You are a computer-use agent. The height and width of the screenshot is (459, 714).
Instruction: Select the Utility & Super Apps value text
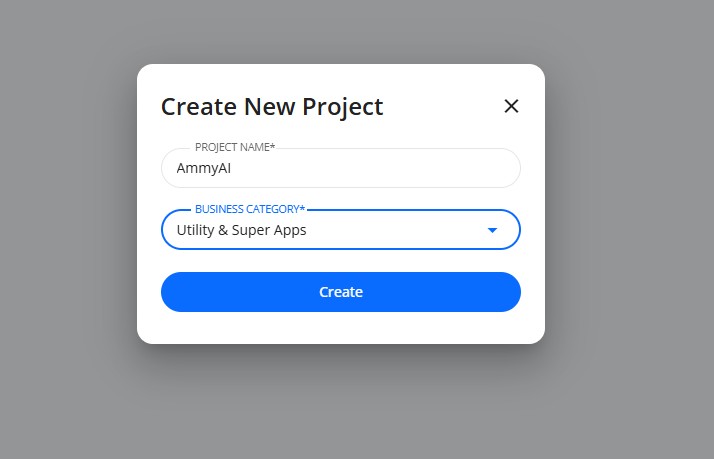click(x=242, y=230)
